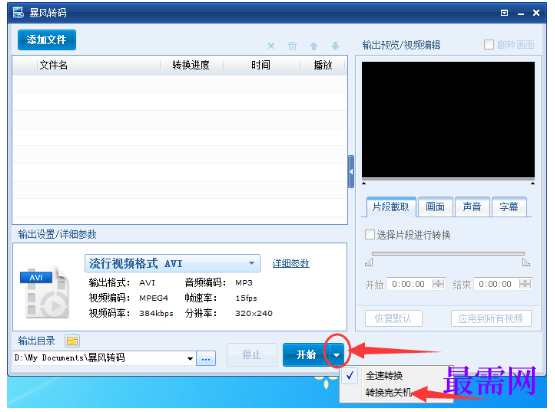Click the clip end slider handle

click(526, 262)
